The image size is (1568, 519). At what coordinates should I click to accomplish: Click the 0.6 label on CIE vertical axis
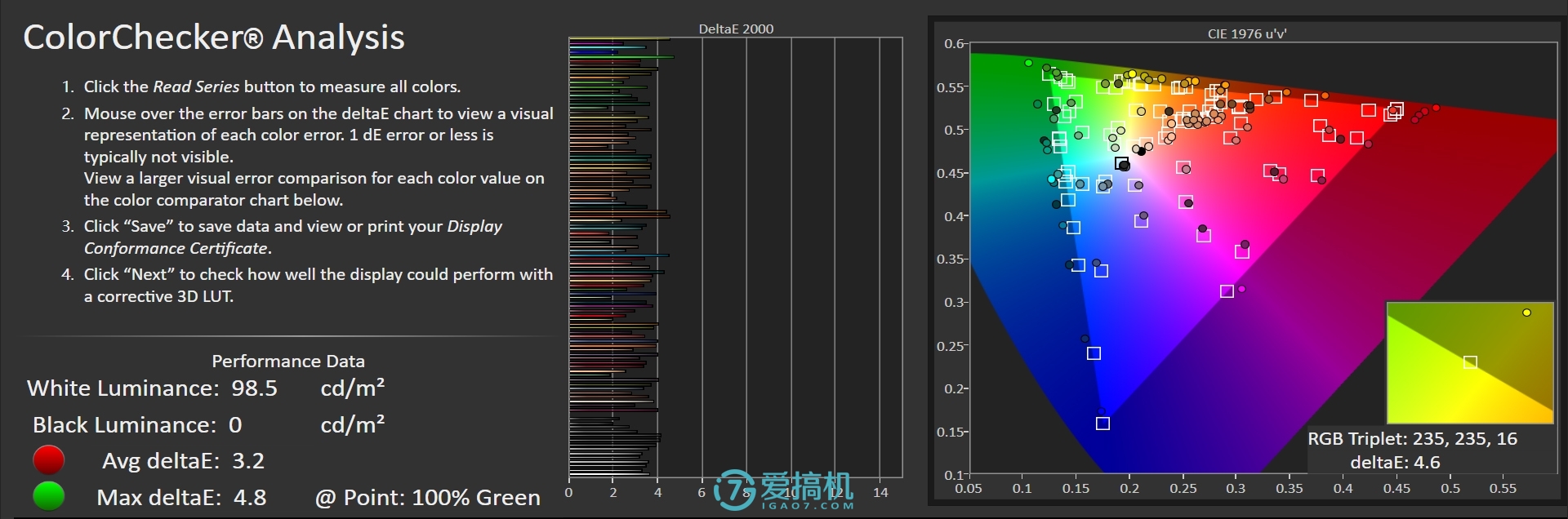(953, 43)
